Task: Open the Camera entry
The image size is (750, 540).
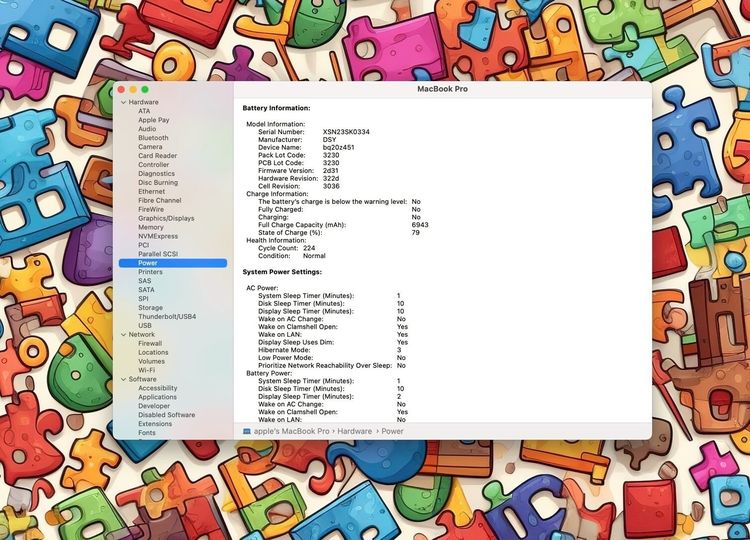Action: point(150,147)
